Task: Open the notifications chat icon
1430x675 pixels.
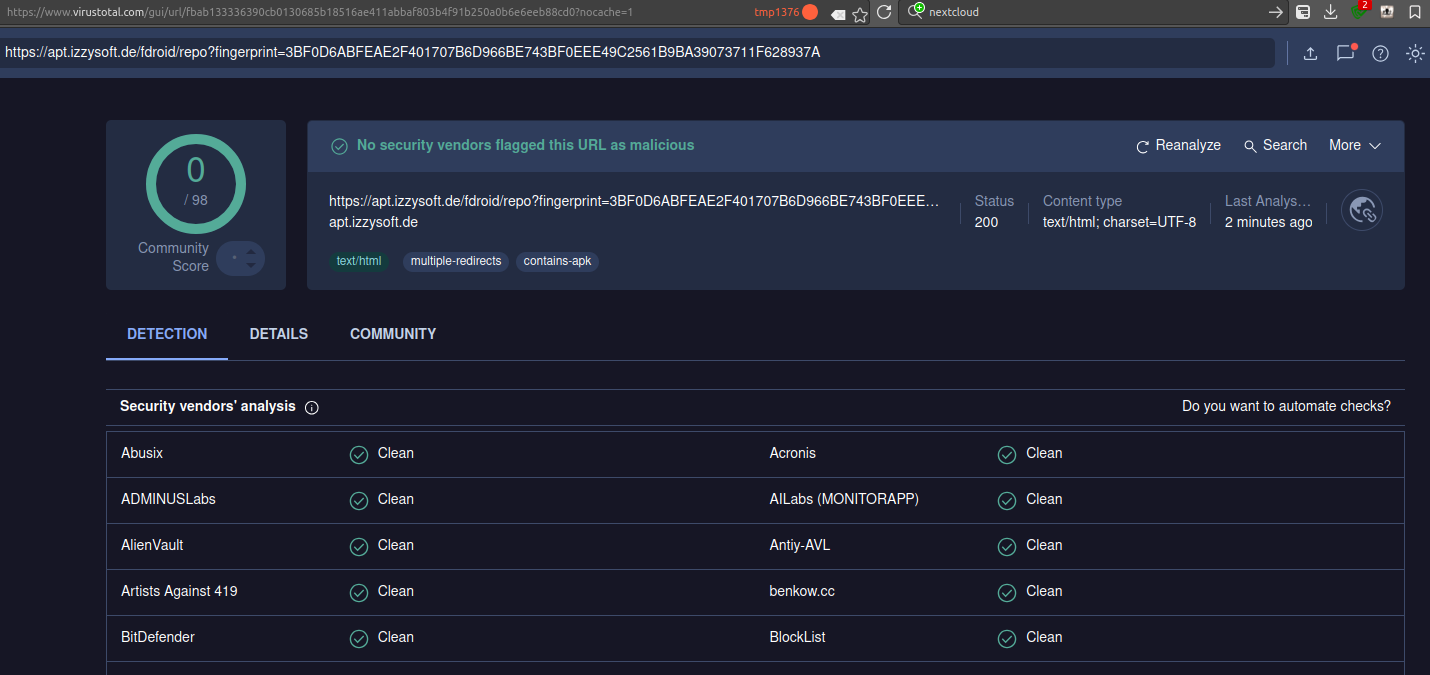Action: (x=1345, y=53)
